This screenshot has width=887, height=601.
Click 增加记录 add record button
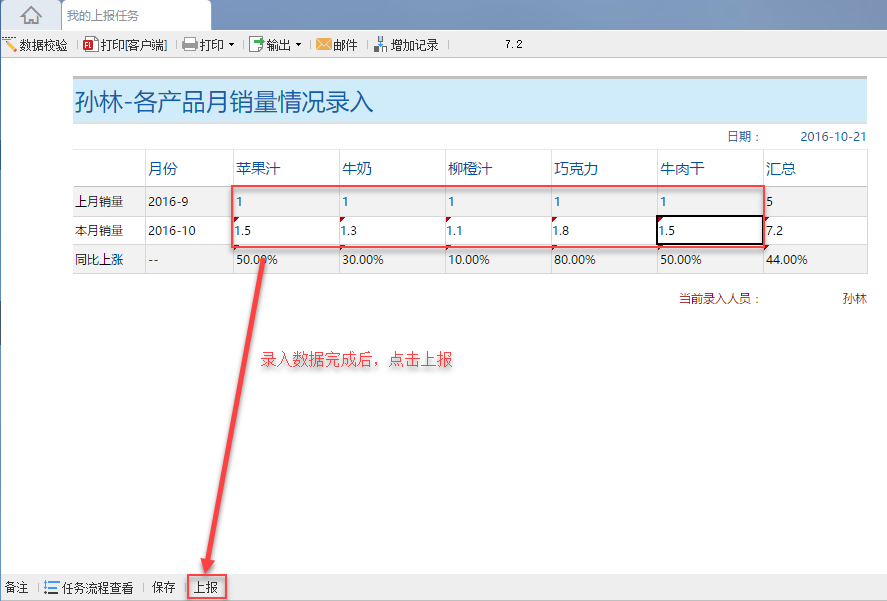click(x=406, y=45)
